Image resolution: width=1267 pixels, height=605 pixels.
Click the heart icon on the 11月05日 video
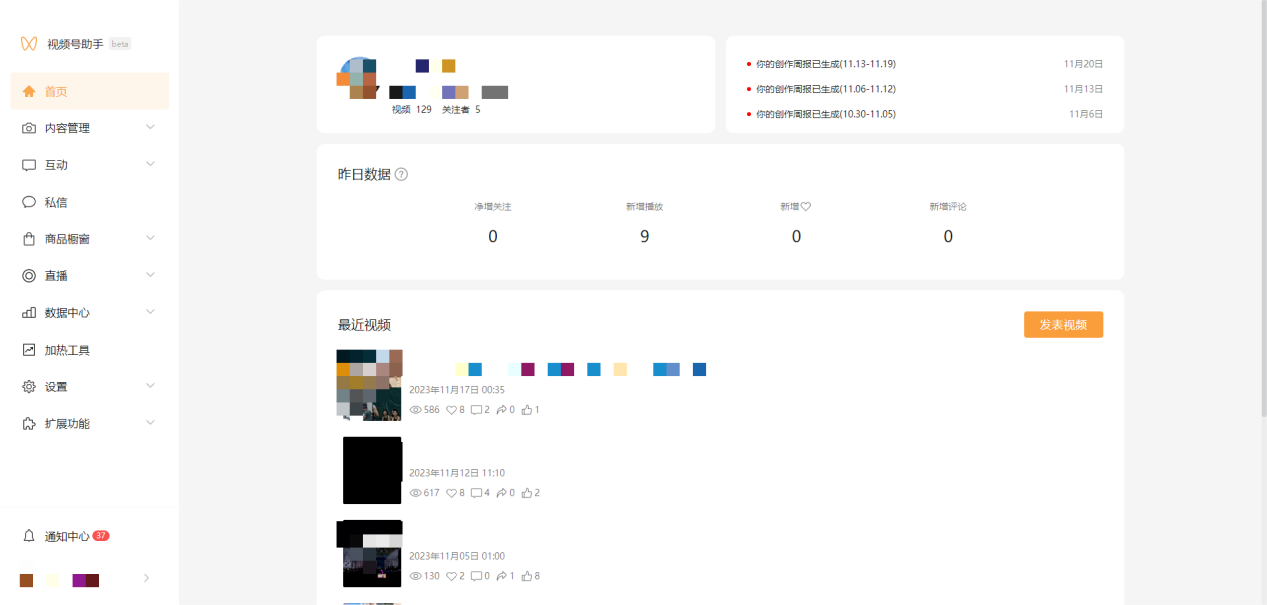451,576
